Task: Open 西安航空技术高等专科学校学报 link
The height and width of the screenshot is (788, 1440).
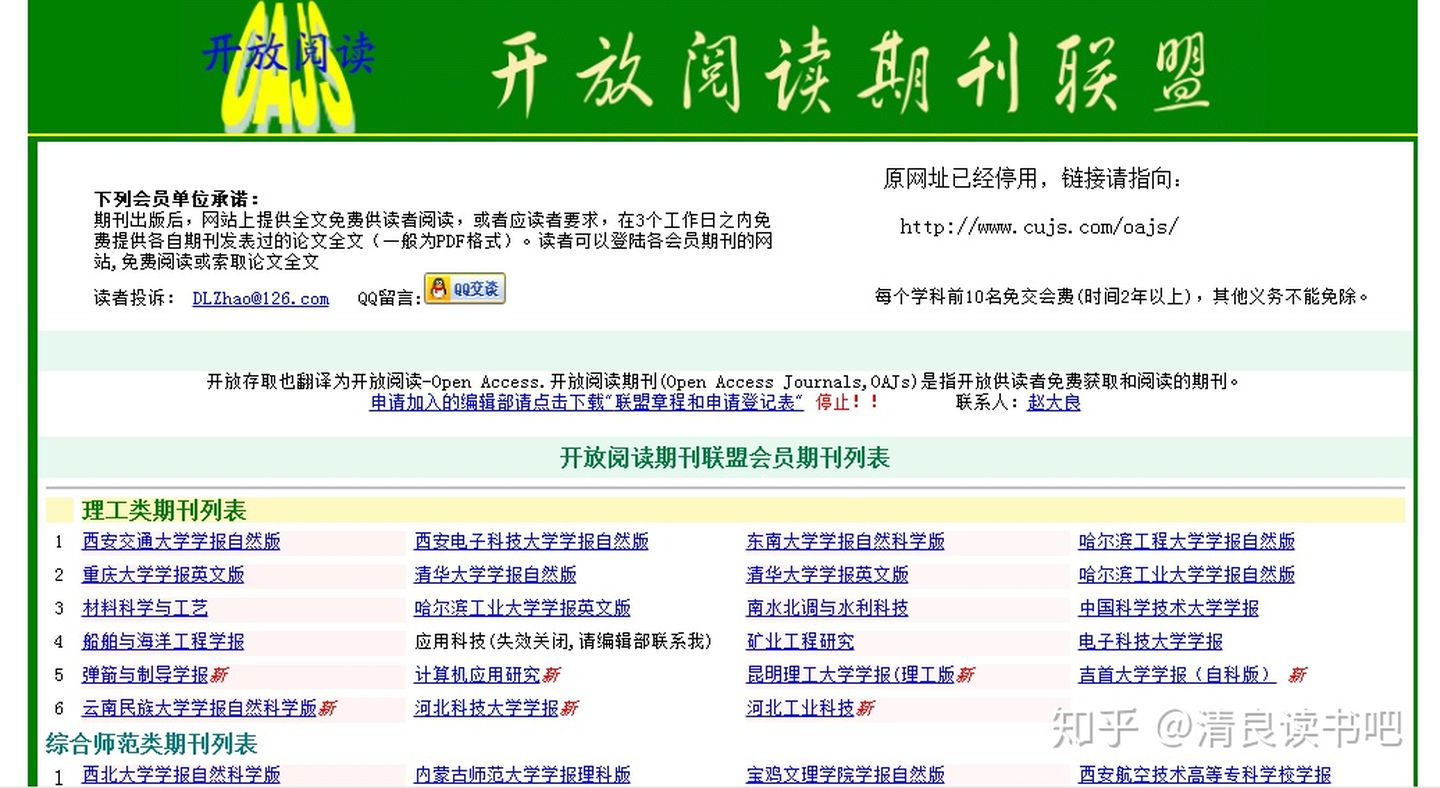Action: tap(1205, 775)
